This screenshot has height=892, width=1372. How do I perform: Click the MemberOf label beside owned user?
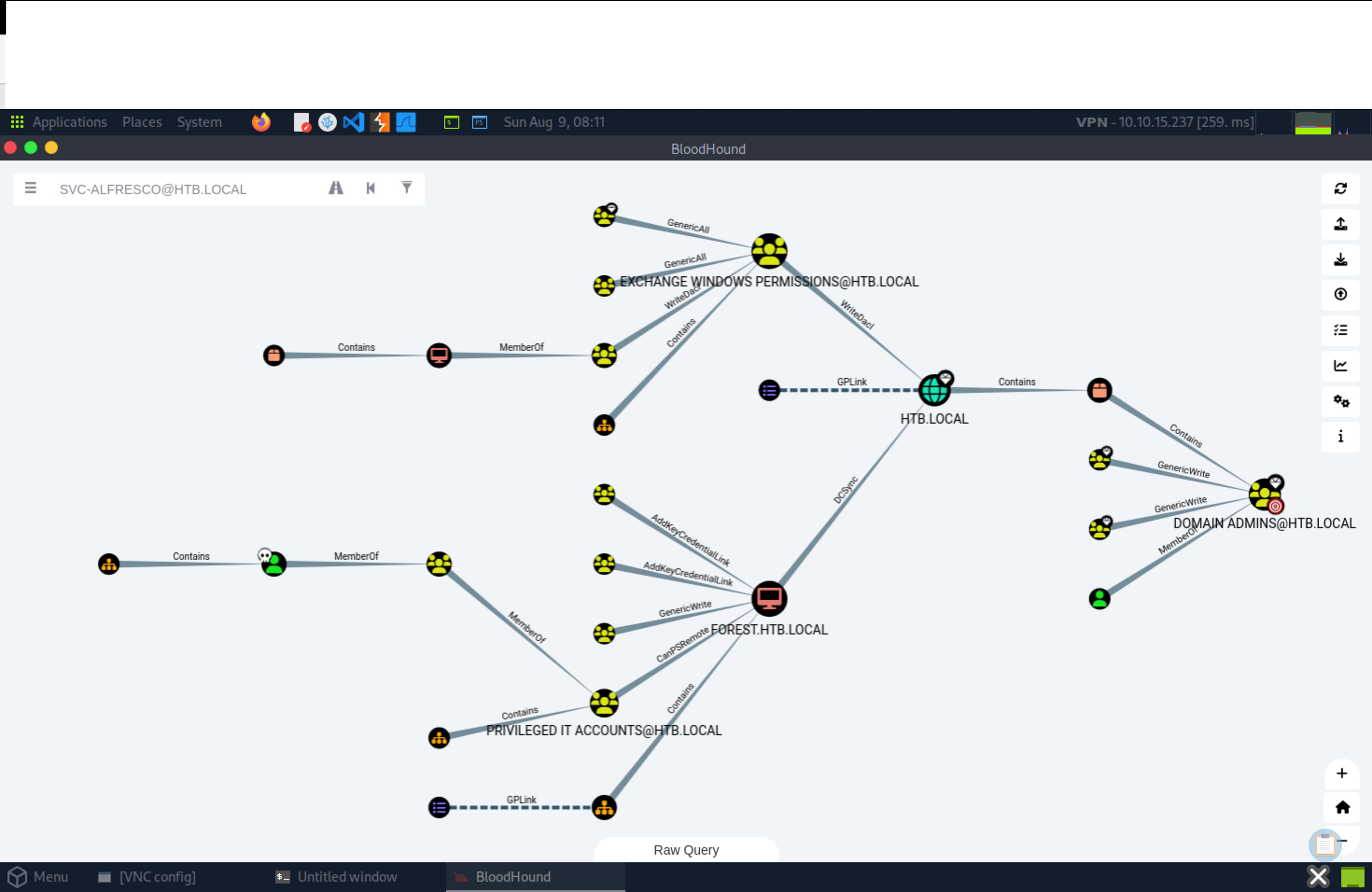click(356, 556)
